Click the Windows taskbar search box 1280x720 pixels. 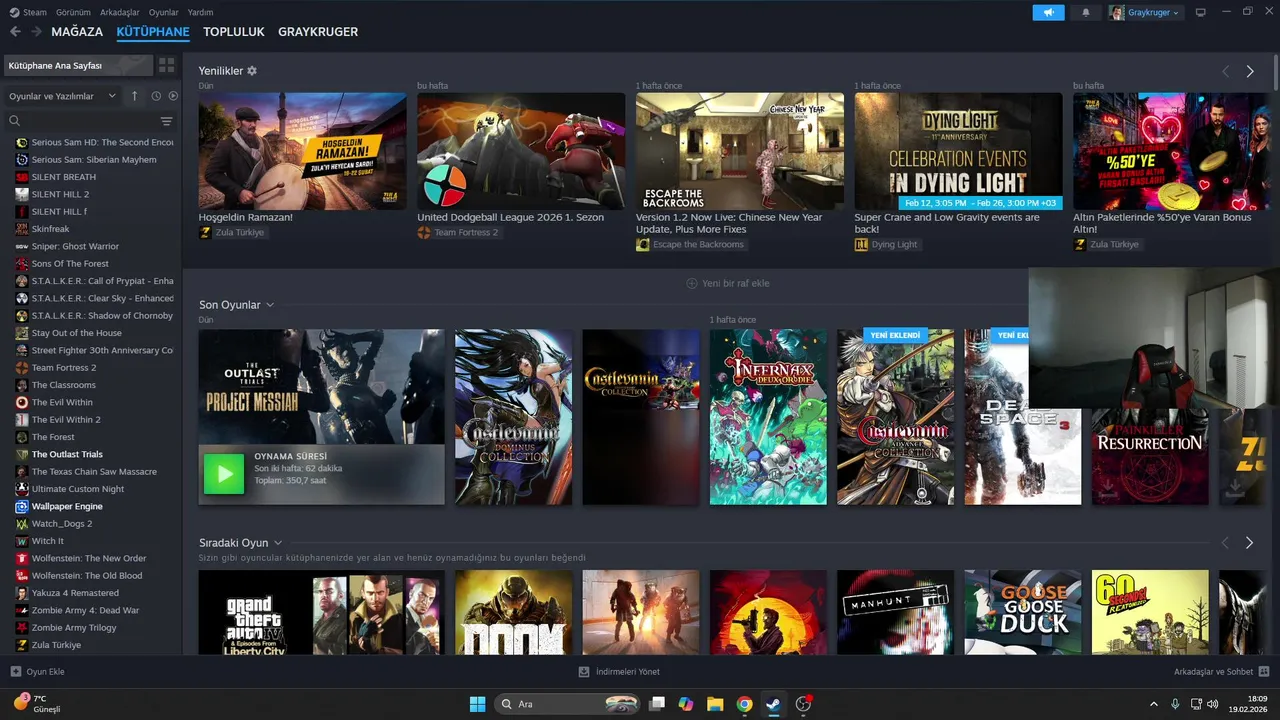pyautogui.click(x=567, y=704)
